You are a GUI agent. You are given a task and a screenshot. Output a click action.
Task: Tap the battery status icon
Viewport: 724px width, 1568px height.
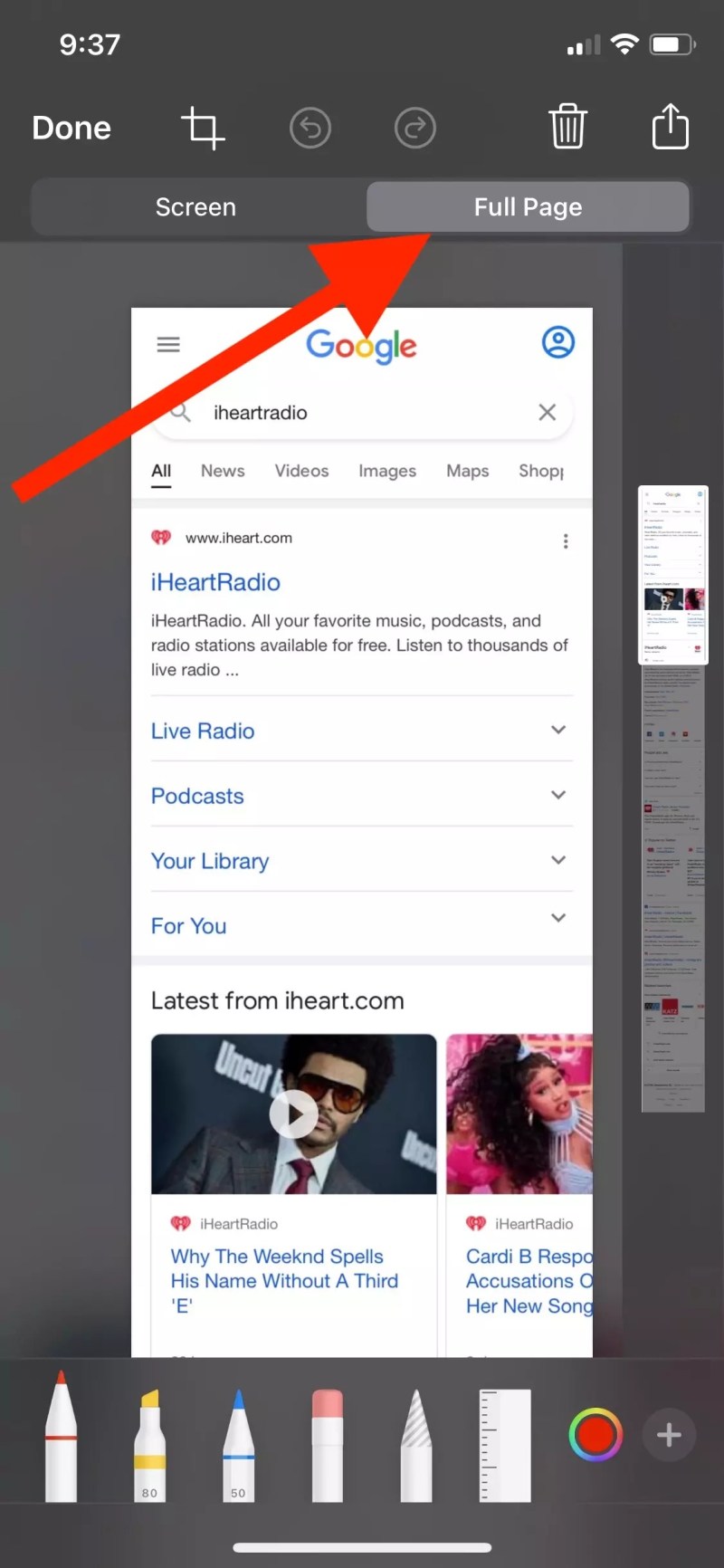(672, 43)
